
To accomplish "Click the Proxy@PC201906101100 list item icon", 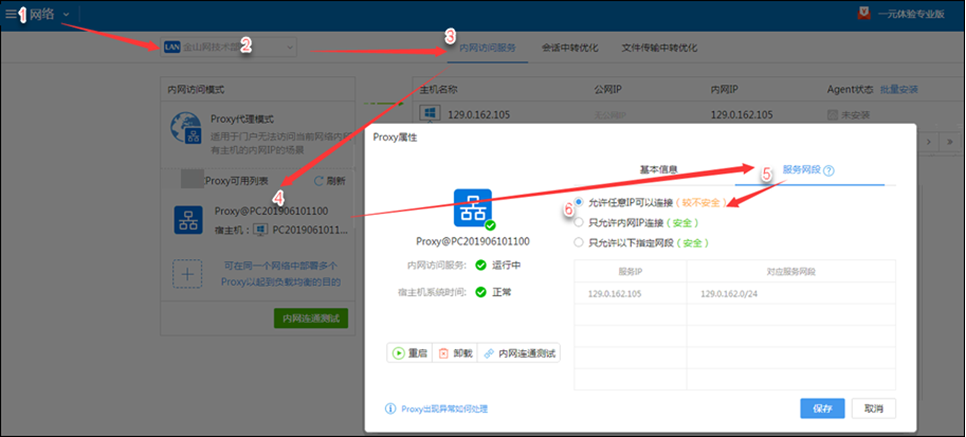I will [189, 220].
